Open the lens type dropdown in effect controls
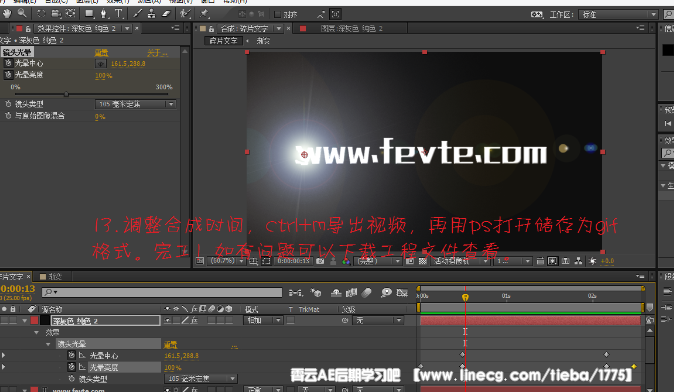The image size is (674, 392). pos(135,104)
